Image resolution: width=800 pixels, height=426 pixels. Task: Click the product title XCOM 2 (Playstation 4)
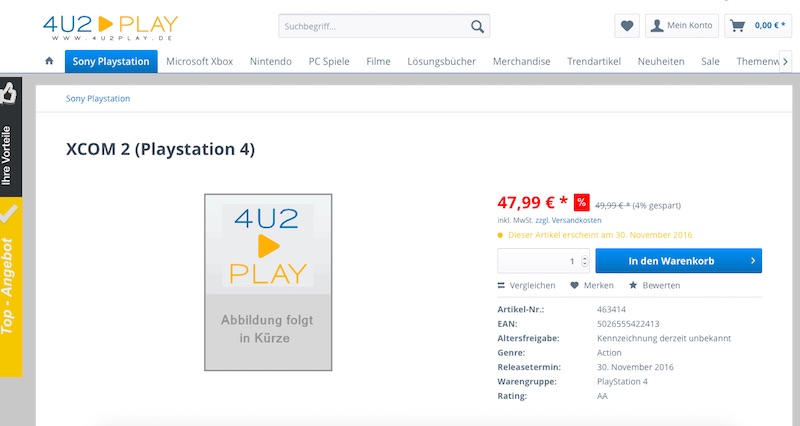pyautogui.click(x=160, y=149)
